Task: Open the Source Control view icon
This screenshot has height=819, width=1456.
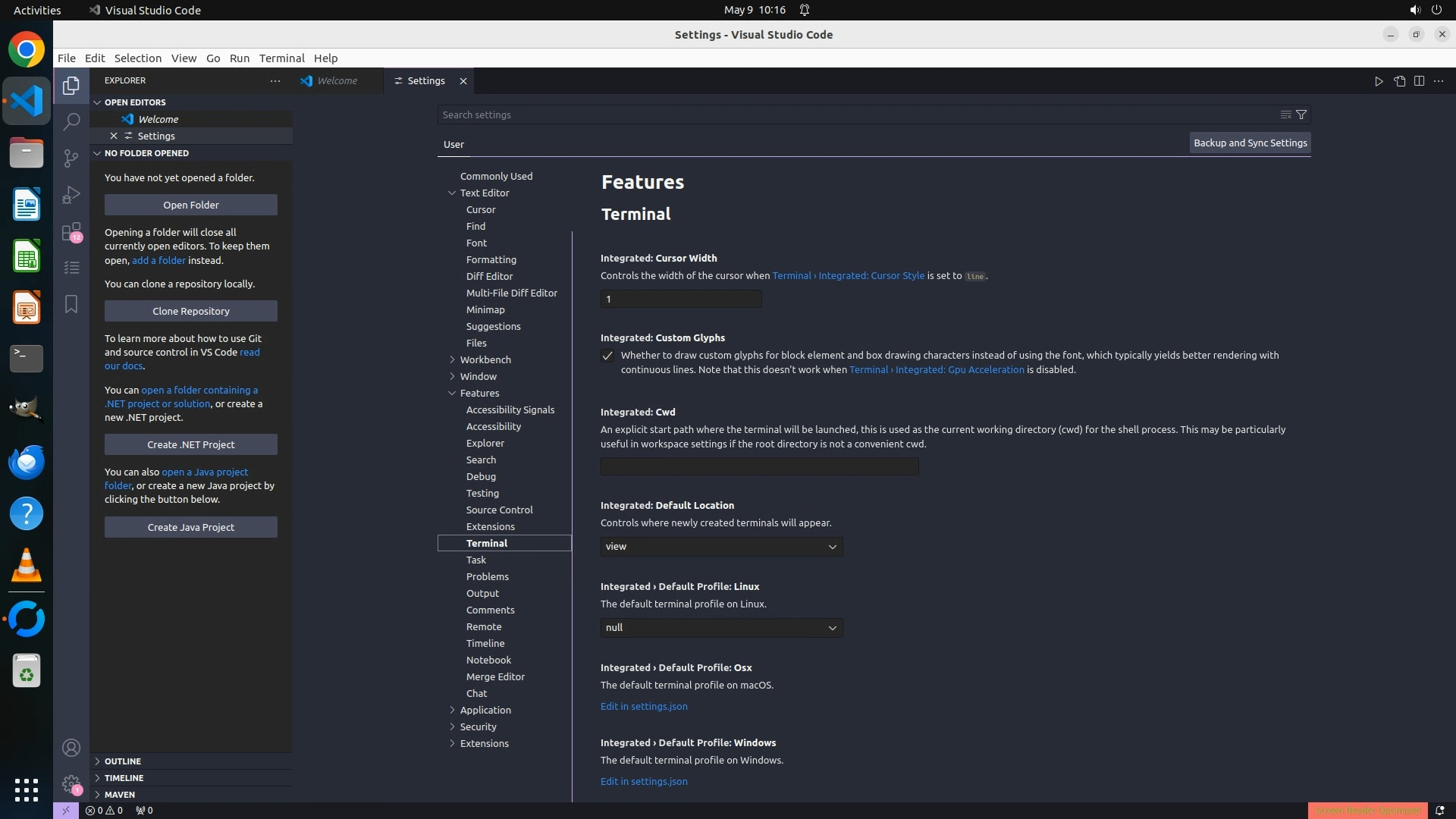Action: pos(71,158)
